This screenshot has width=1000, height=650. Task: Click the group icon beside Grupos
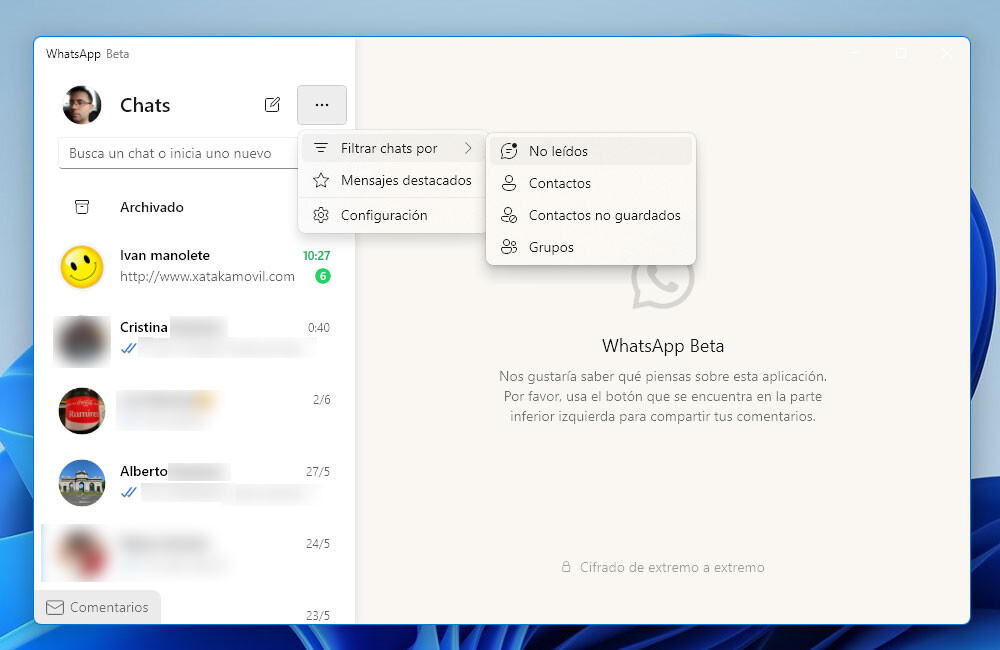click(x=510, y=247)
